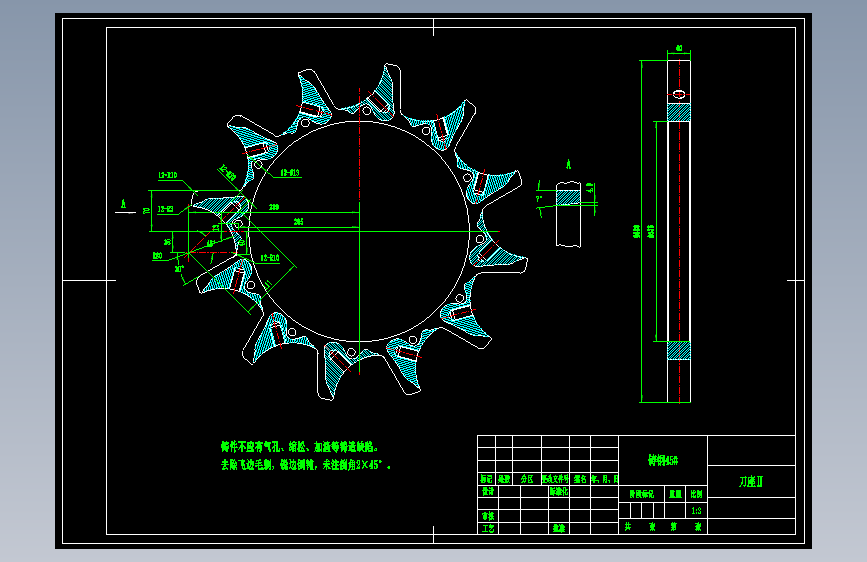Click the A label above the section detail

568,164
